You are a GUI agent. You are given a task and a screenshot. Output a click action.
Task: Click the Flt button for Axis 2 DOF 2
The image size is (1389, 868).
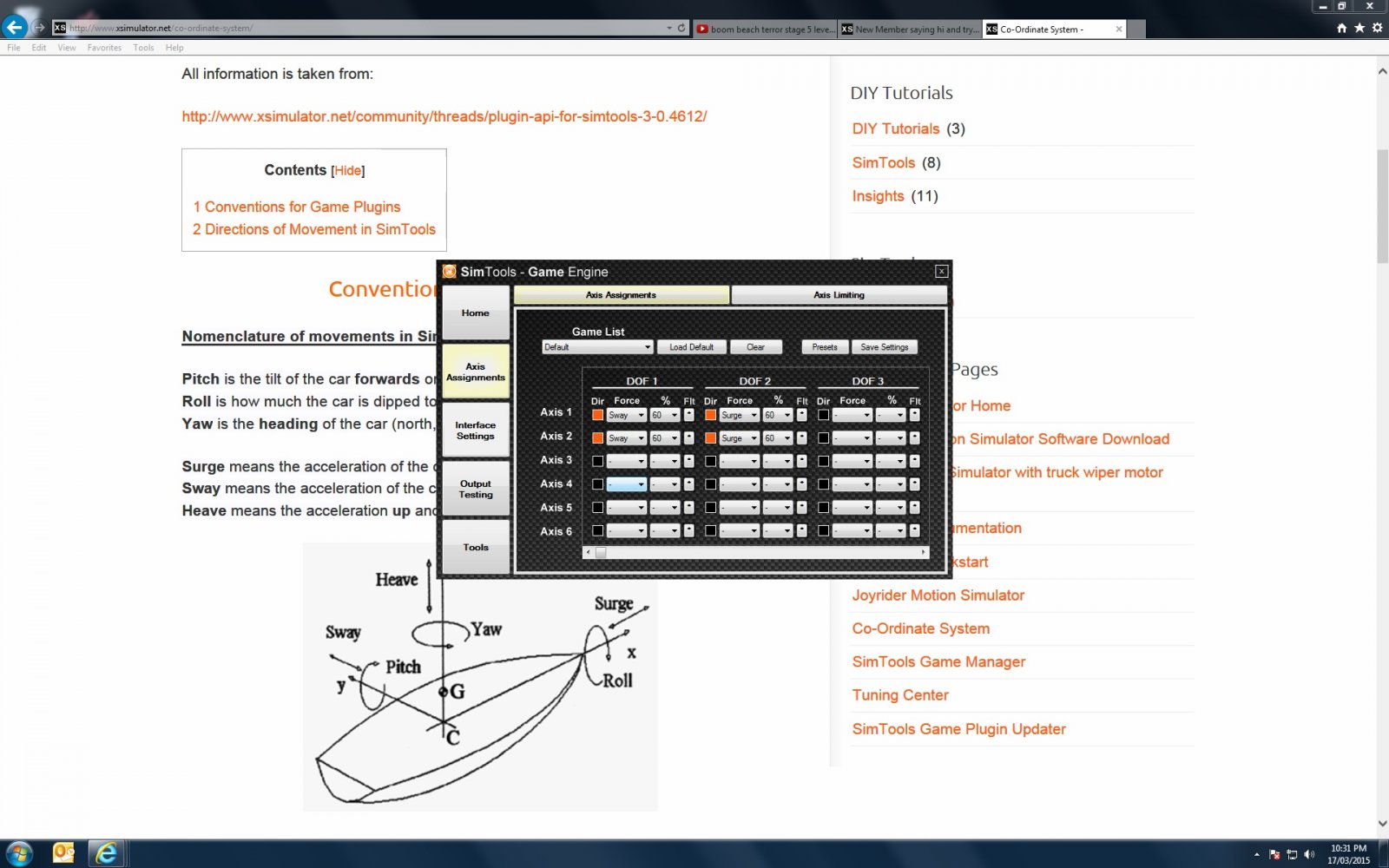[x=801, y=438]
